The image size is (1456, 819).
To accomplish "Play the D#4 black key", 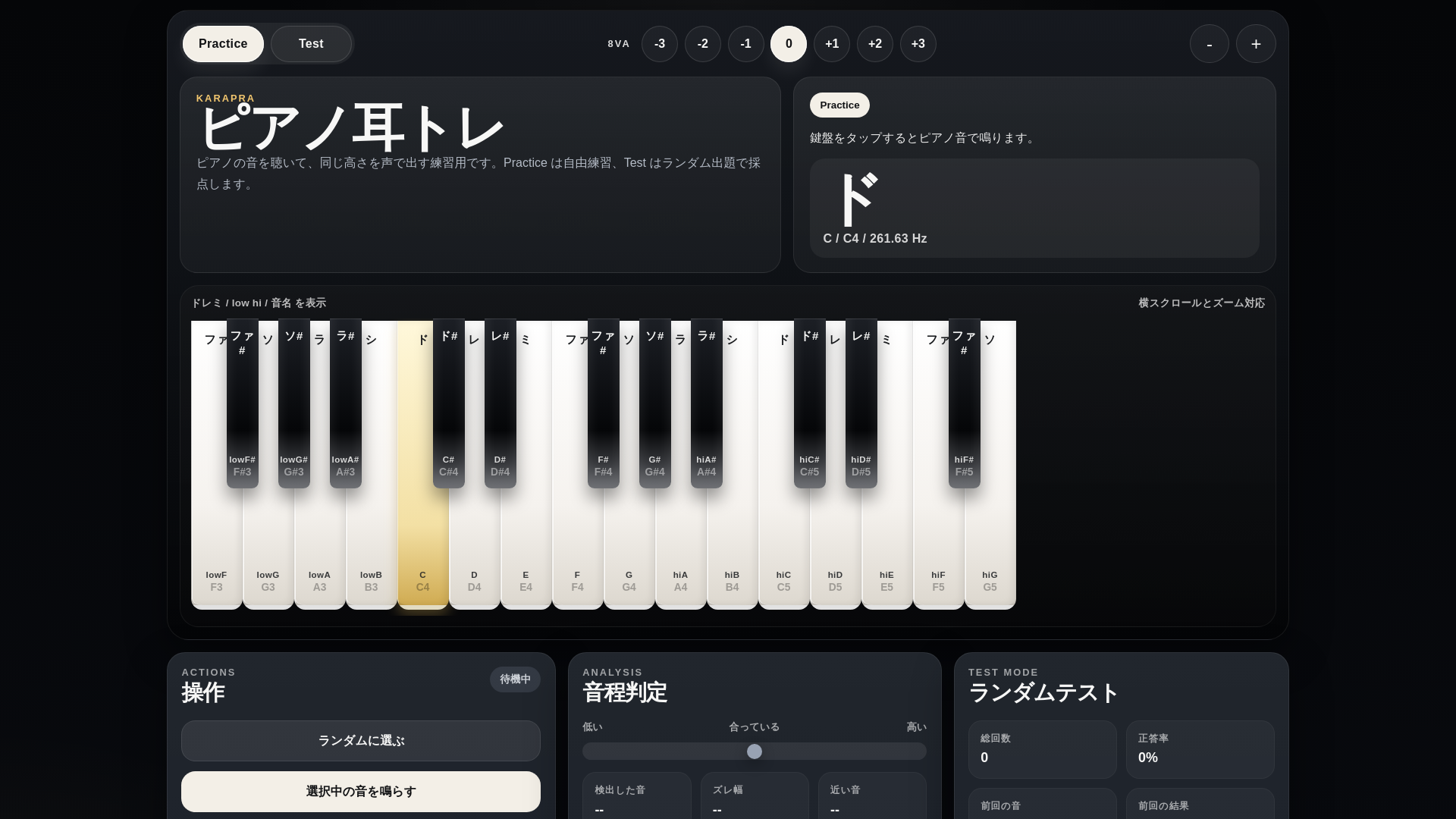I will point(500,403).
